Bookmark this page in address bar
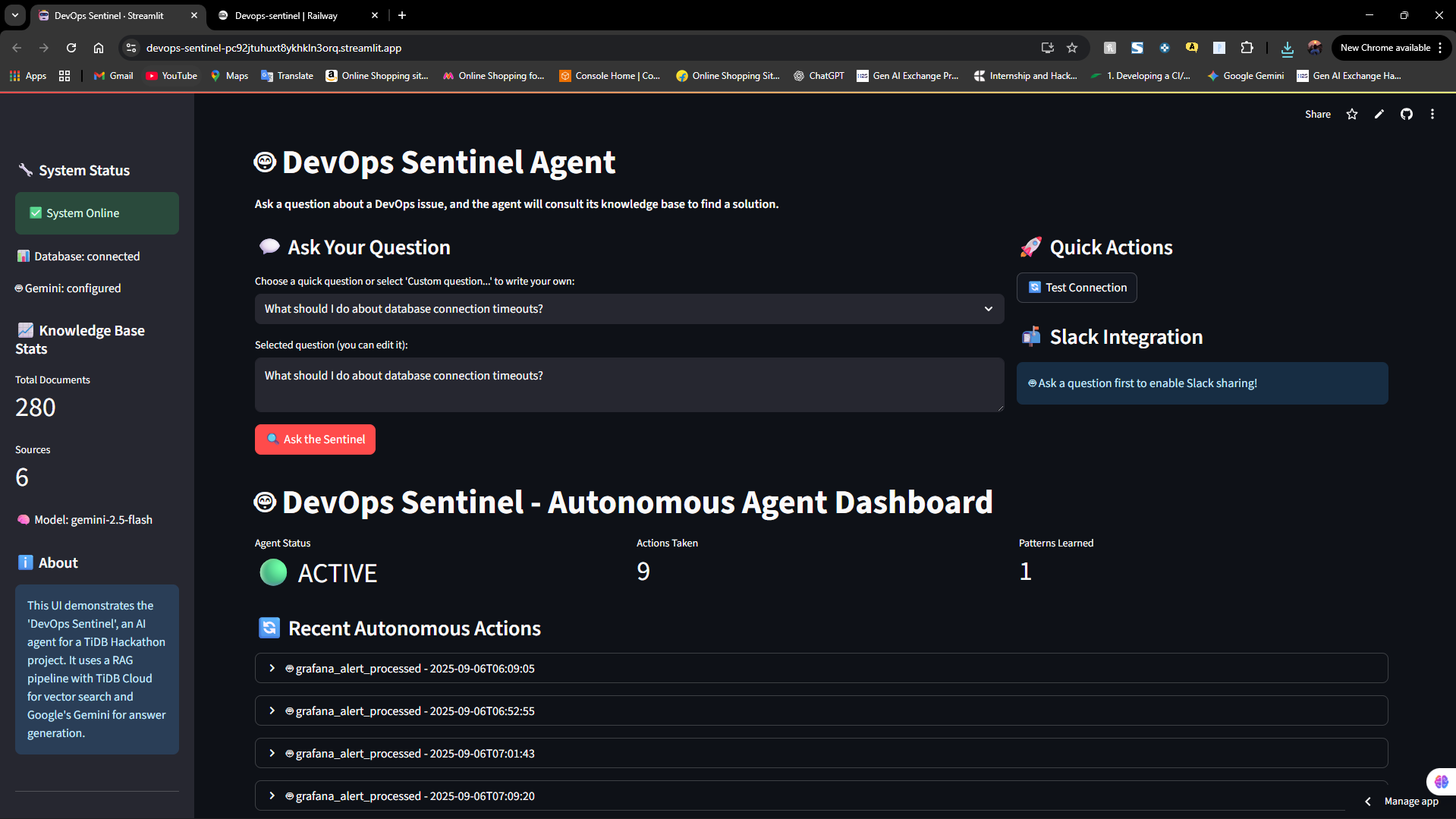 pyautogui.click(x=1071, y=48)
